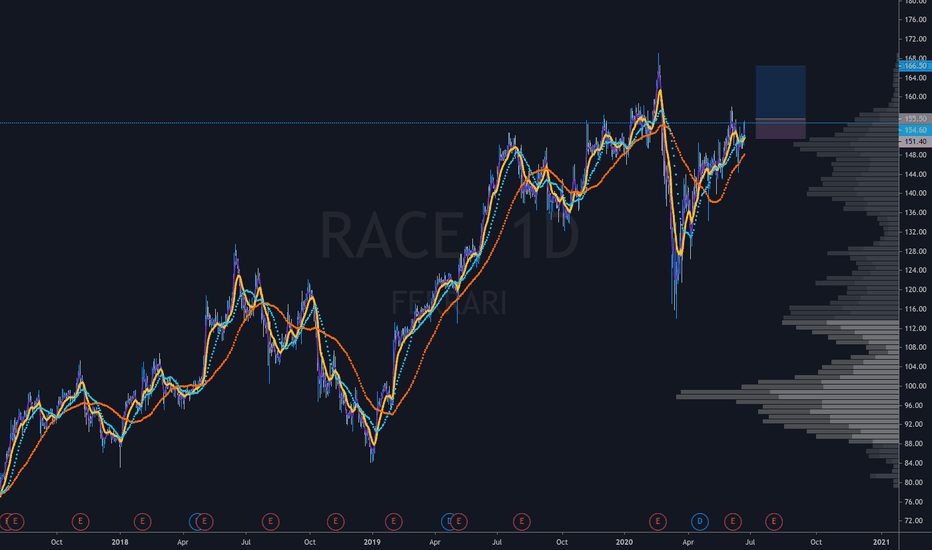Screen dimensions: 932x550
Task: Click the 2019 label on time axis
Action: point(372,542)
